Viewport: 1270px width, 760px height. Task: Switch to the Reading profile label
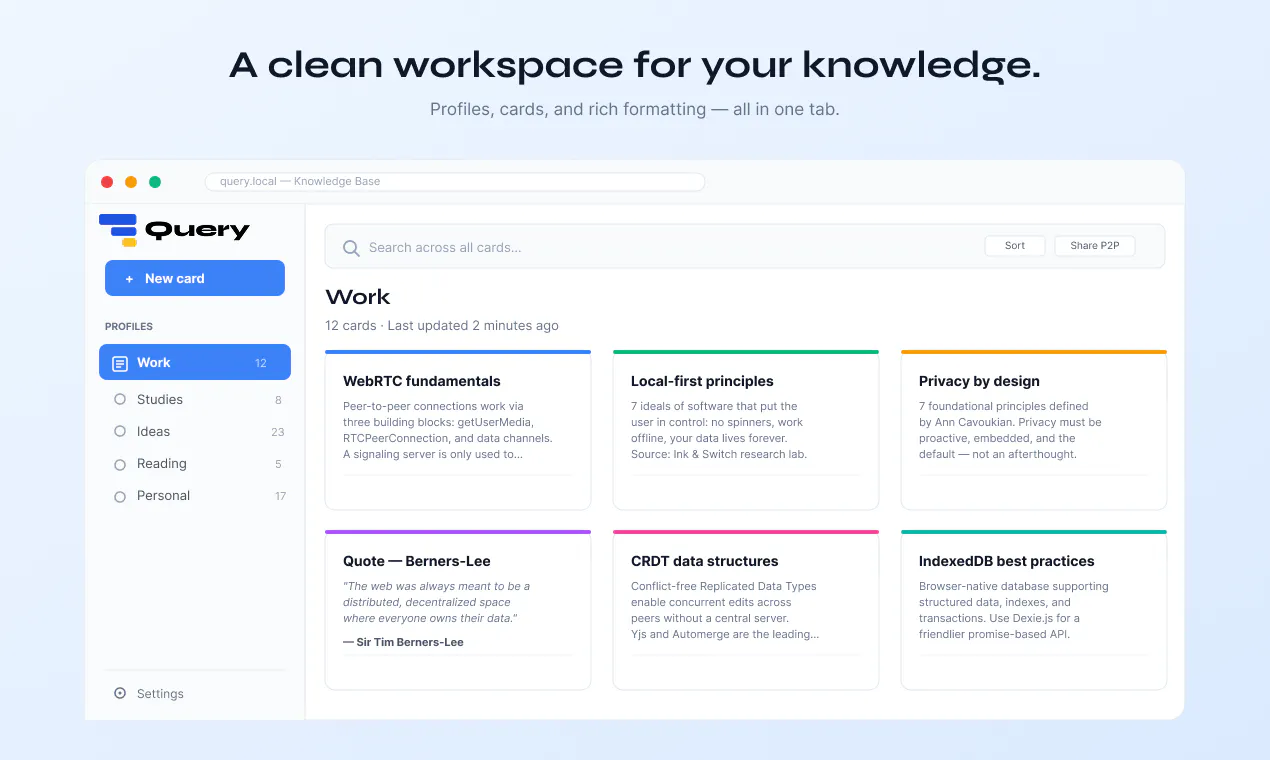162,463
